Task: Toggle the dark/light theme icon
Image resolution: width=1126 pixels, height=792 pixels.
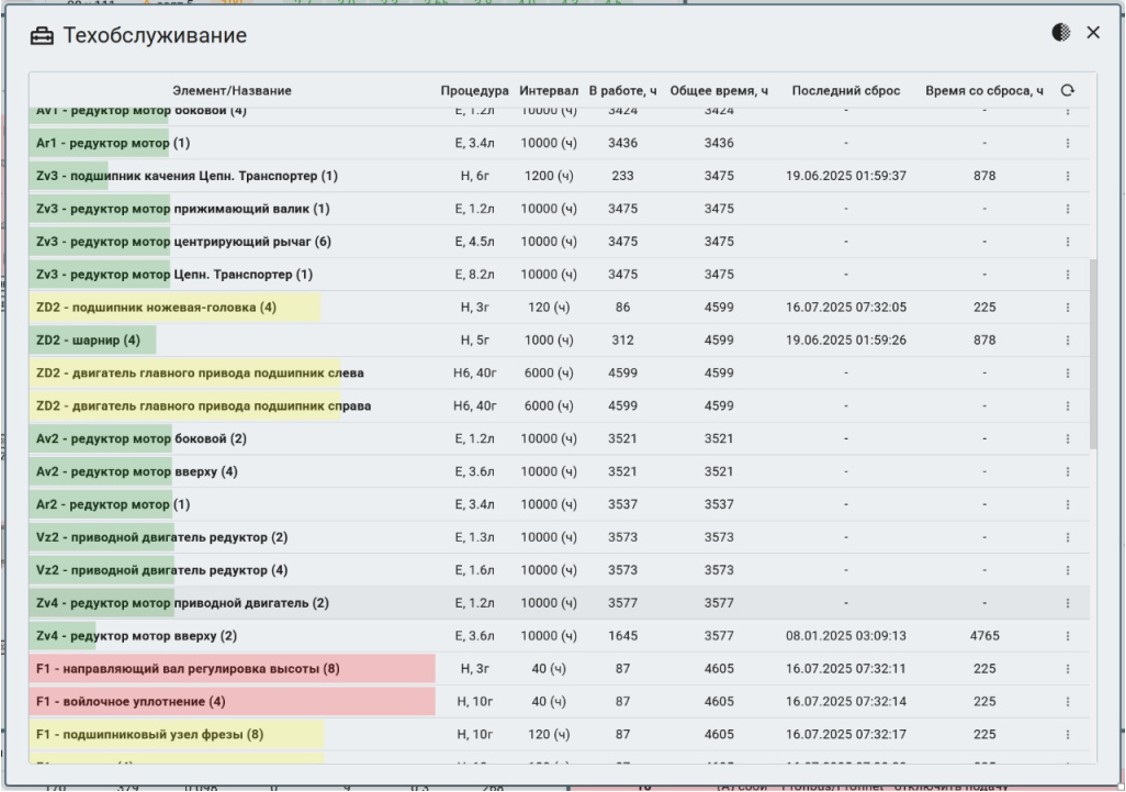Action: point(1061,33)
